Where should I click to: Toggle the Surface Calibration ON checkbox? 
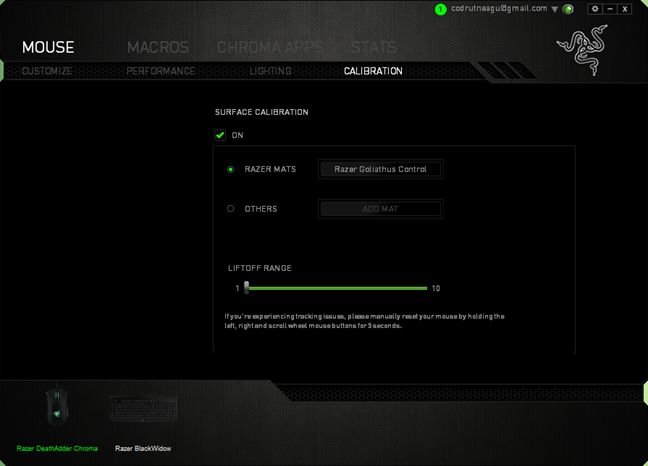[220, 135]
